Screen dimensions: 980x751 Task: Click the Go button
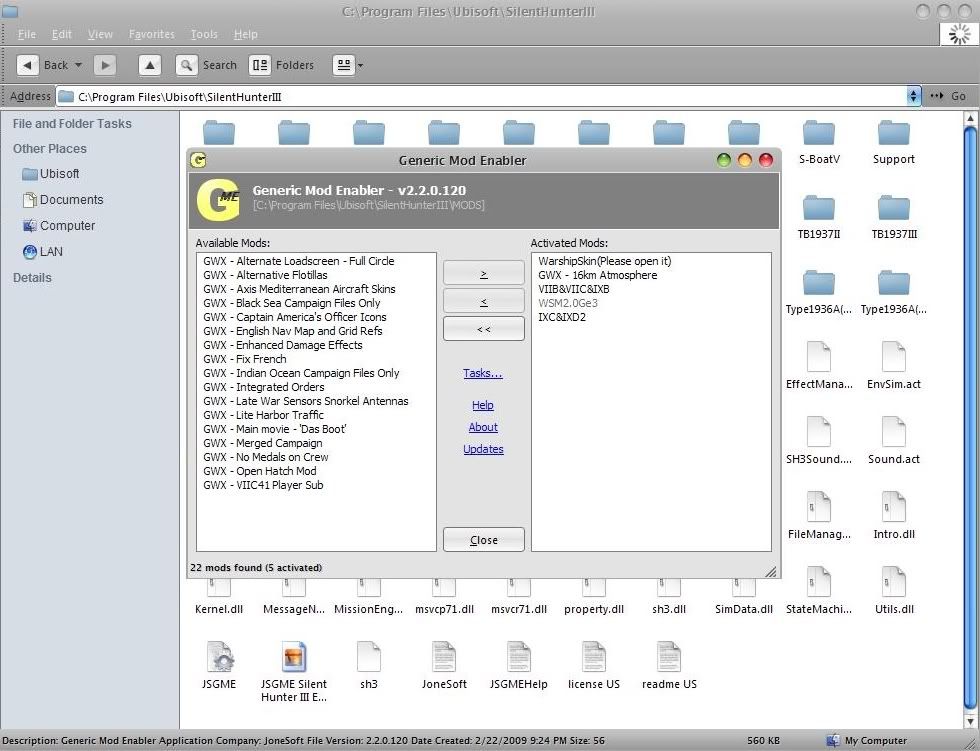click(x=949, y=96)
